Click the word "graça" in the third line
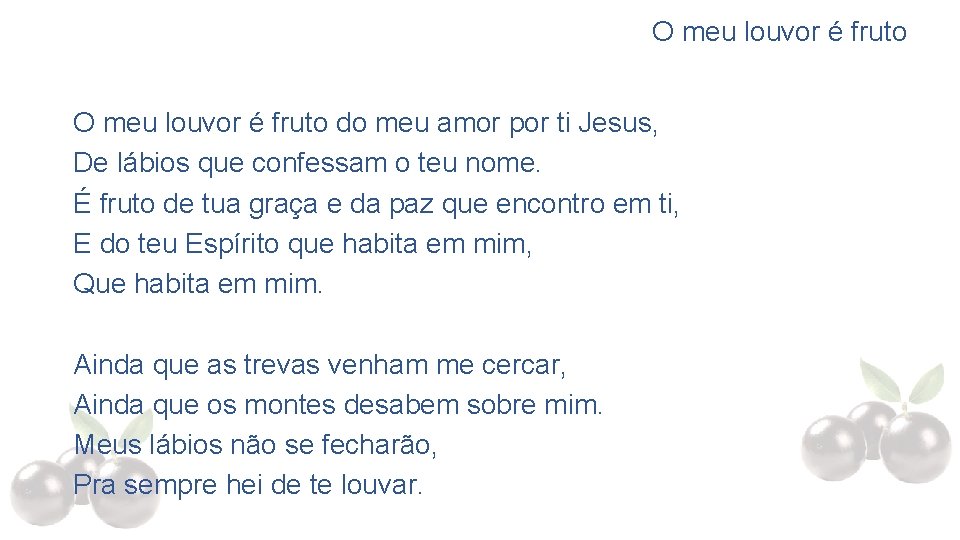The height and width of the screenshot is (540, 960). pyautogui.click(x=283, y=205)
